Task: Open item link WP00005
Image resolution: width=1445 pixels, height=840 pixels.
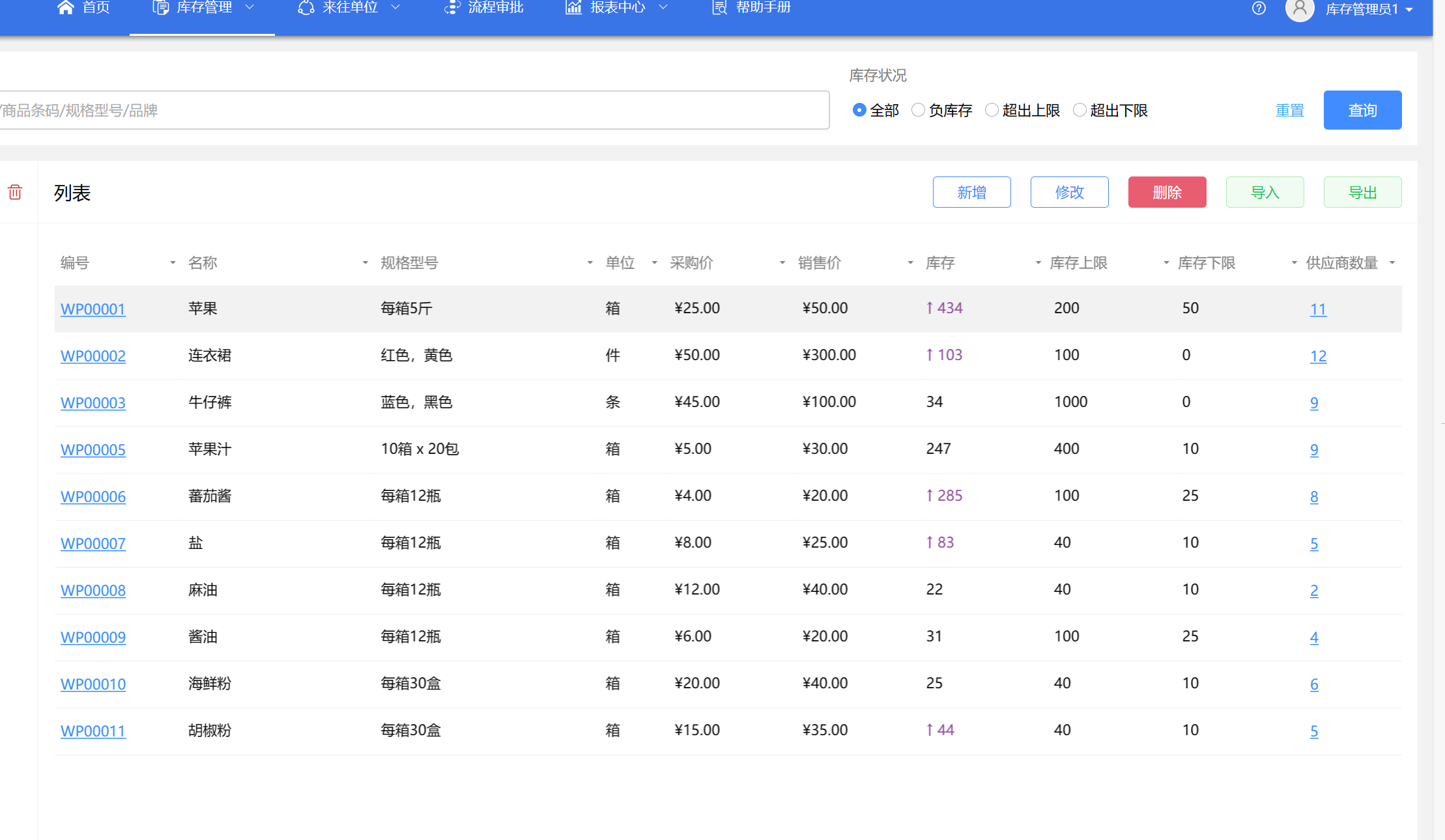Action: [x=93, y=449]
